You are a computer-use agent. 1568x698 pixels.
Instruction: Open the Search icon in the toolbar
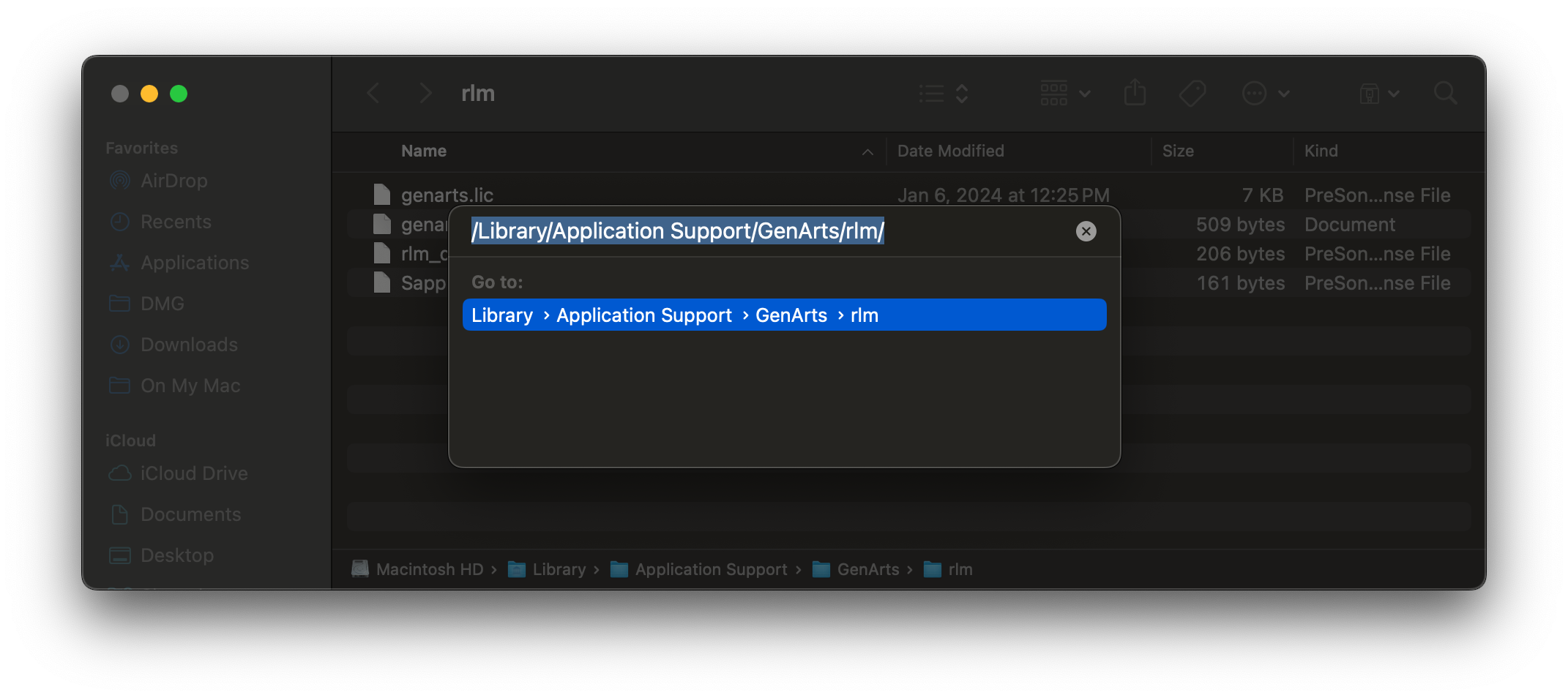[1446, 93]
